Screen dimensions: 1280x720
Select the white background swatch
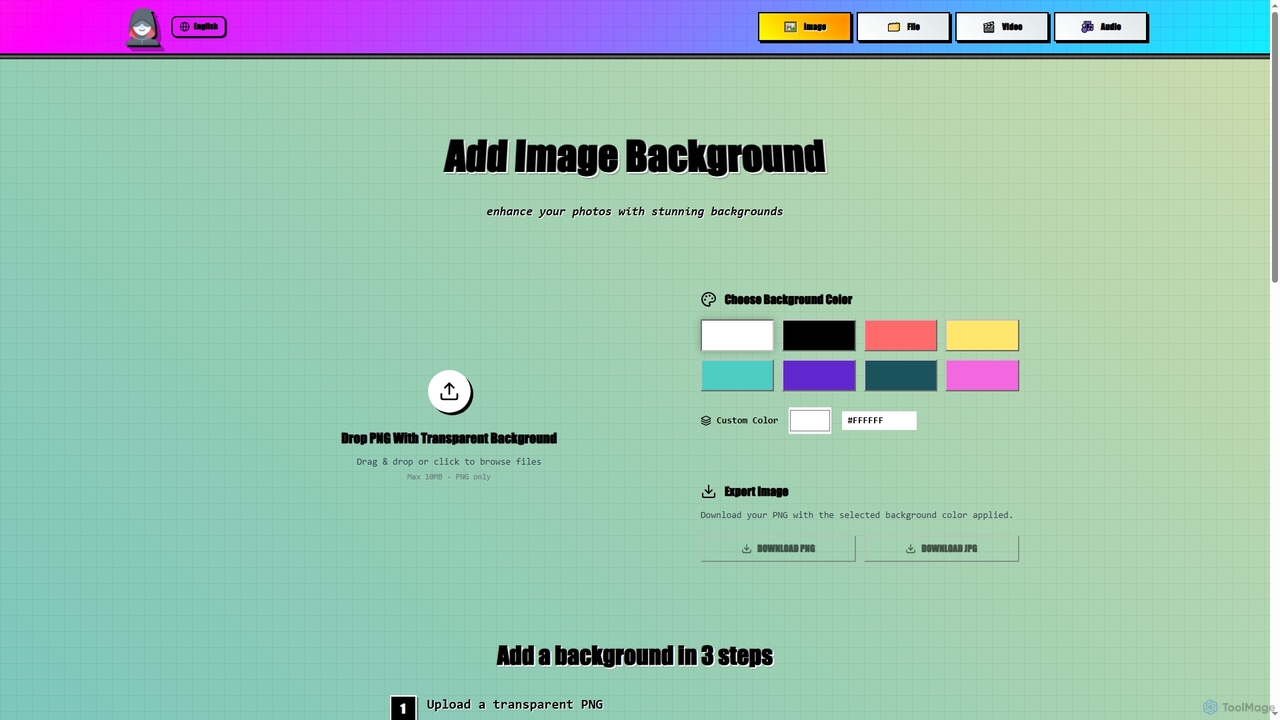(x=737, y=335)
